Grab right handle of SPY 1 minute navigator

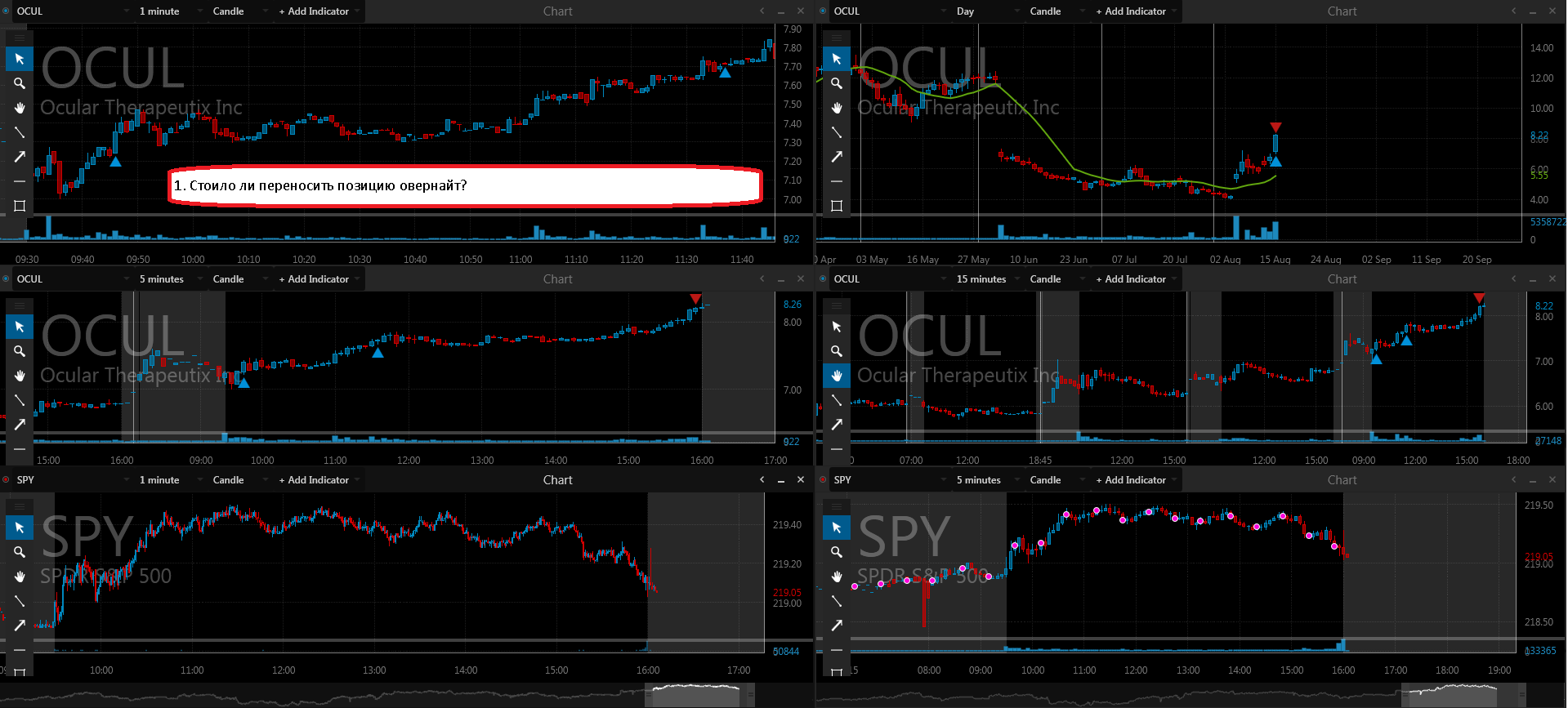pos(750,695)
